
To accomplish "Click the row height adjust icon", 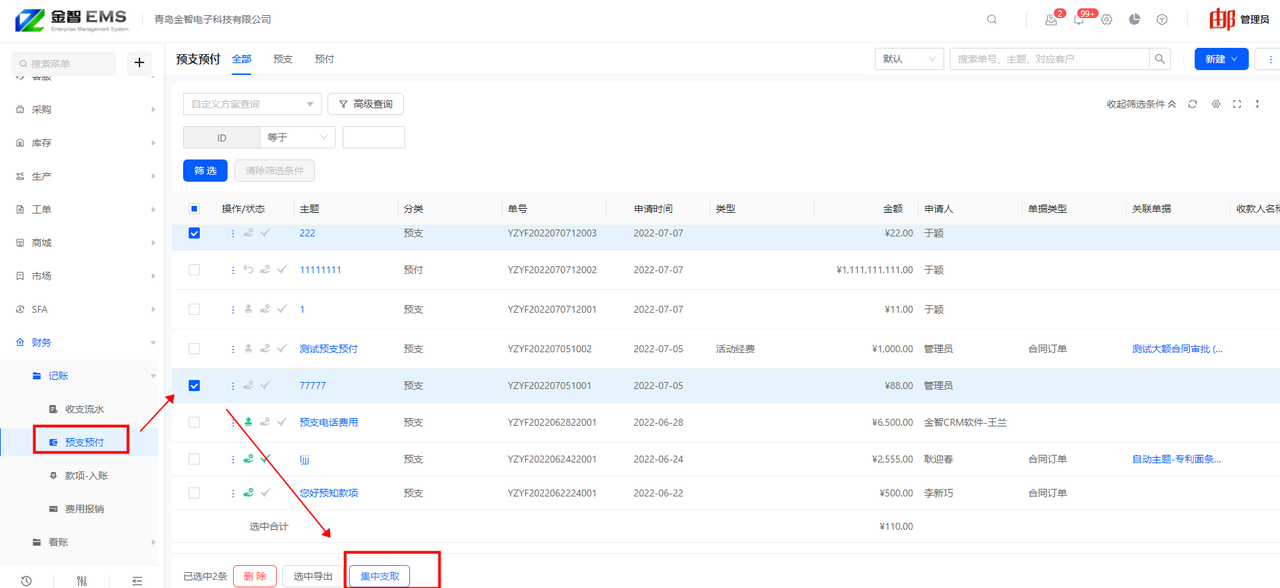I will (1257, 104).
